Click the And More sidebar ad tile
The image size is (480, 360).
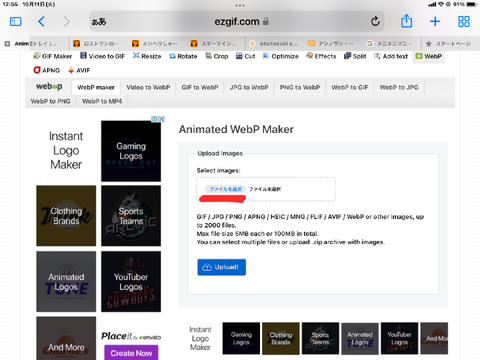(66, 338)
